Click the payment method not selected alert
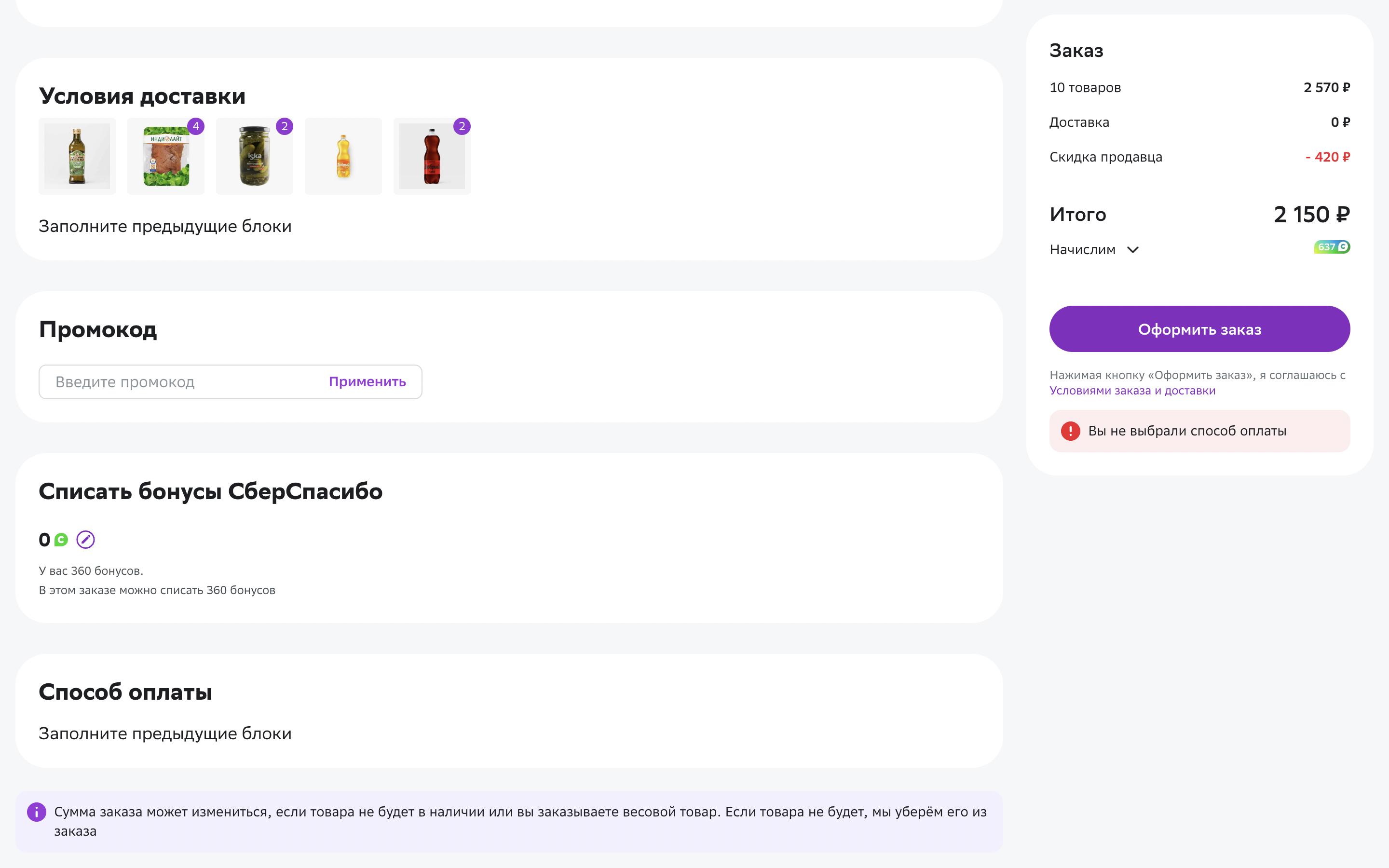Viewport: 1389px width, 868px height. 1199,431
